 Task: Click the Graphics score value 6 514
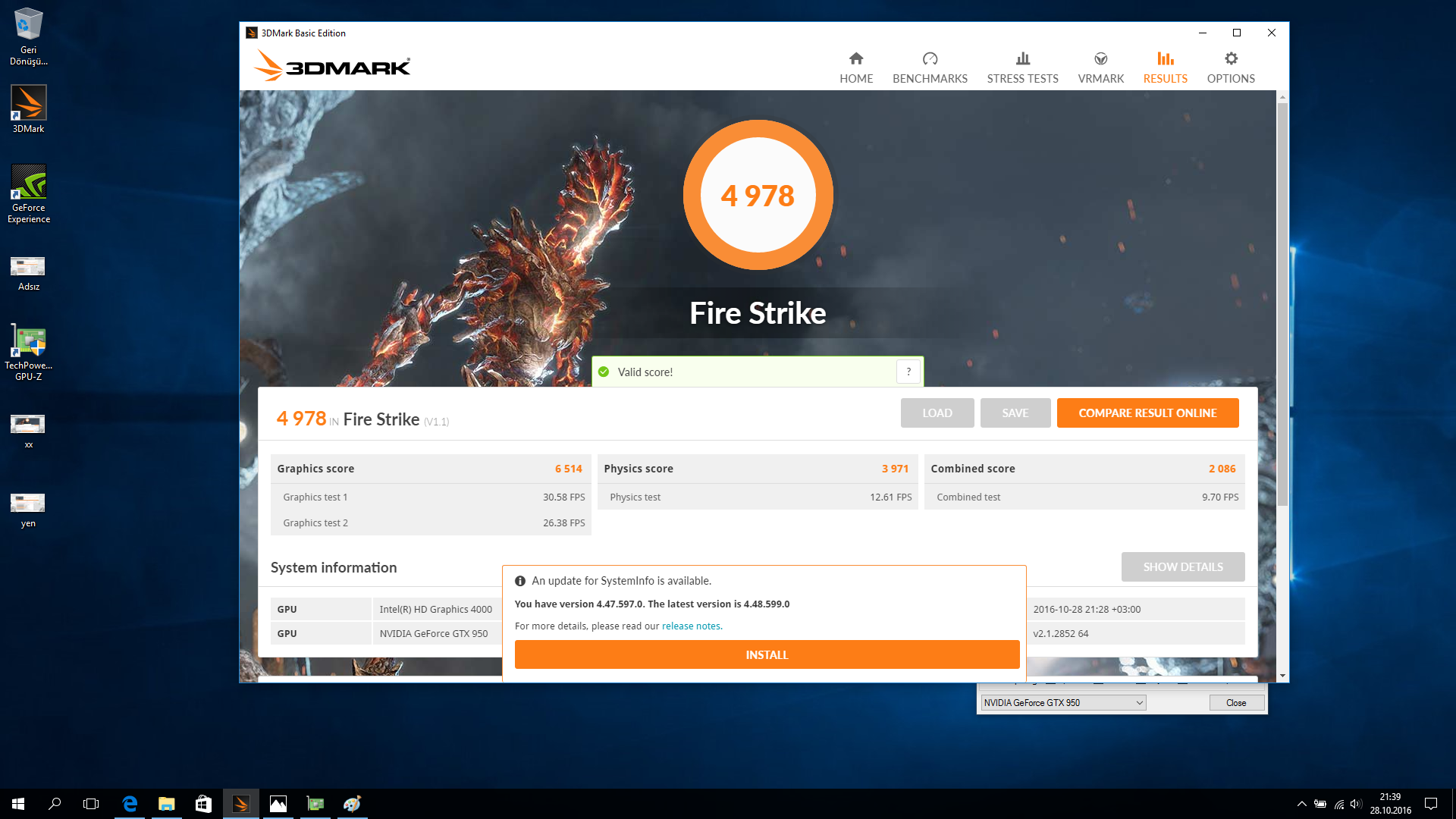(568, 469)
